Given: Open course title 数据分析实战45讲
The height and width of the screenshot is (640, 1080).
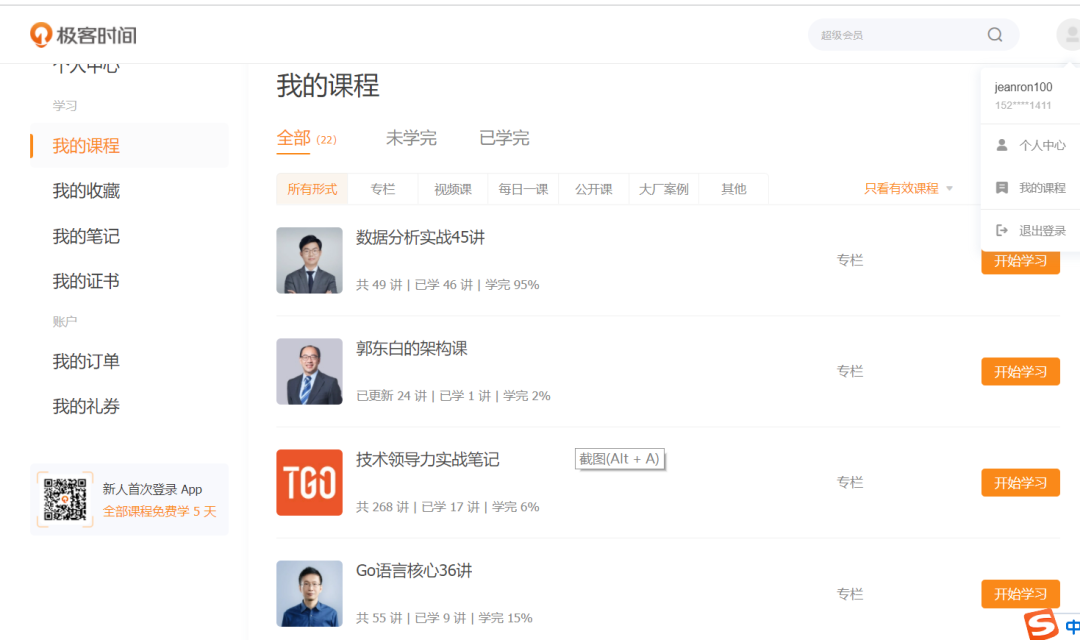Looking at the screenshot, I should tap(420, 238).
